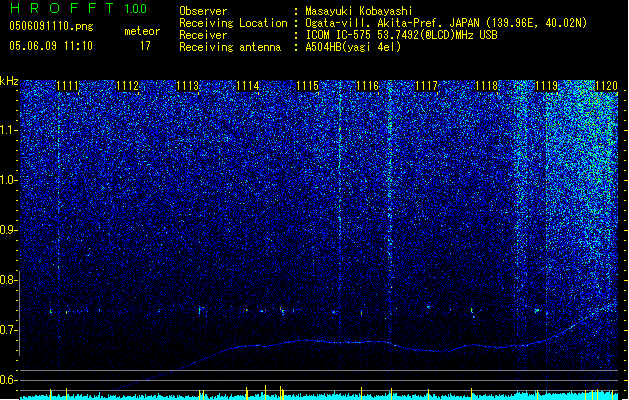The height and width of the screenshot is (400, 629).
Task: Click the 'meteor' label
Action: pos(142,31)
